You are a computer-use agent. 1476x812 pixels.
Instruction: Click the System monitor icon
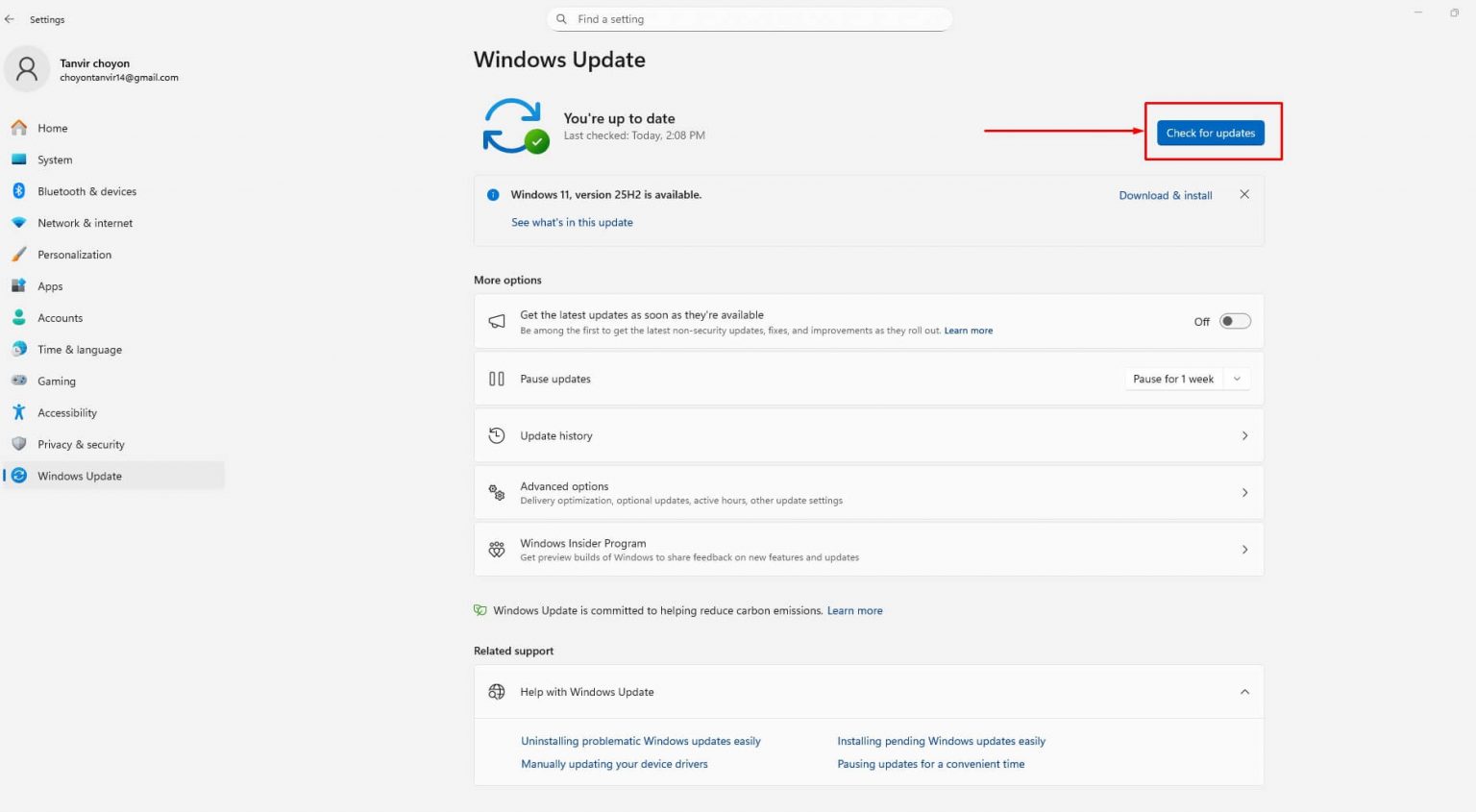18,160
